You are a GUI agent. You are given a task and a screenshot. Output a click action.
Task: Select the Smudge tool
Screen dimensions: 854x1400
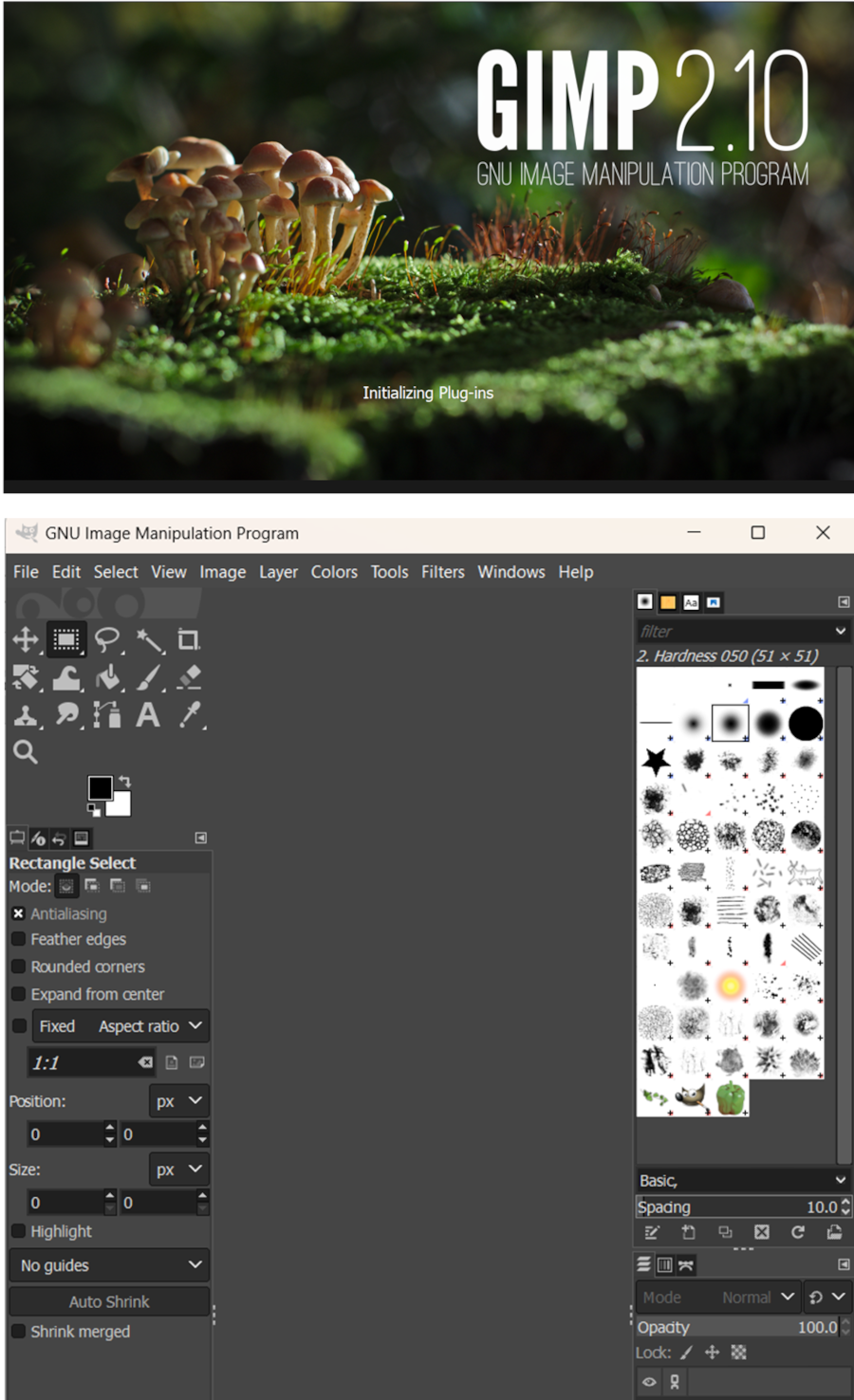coord(66,714)
